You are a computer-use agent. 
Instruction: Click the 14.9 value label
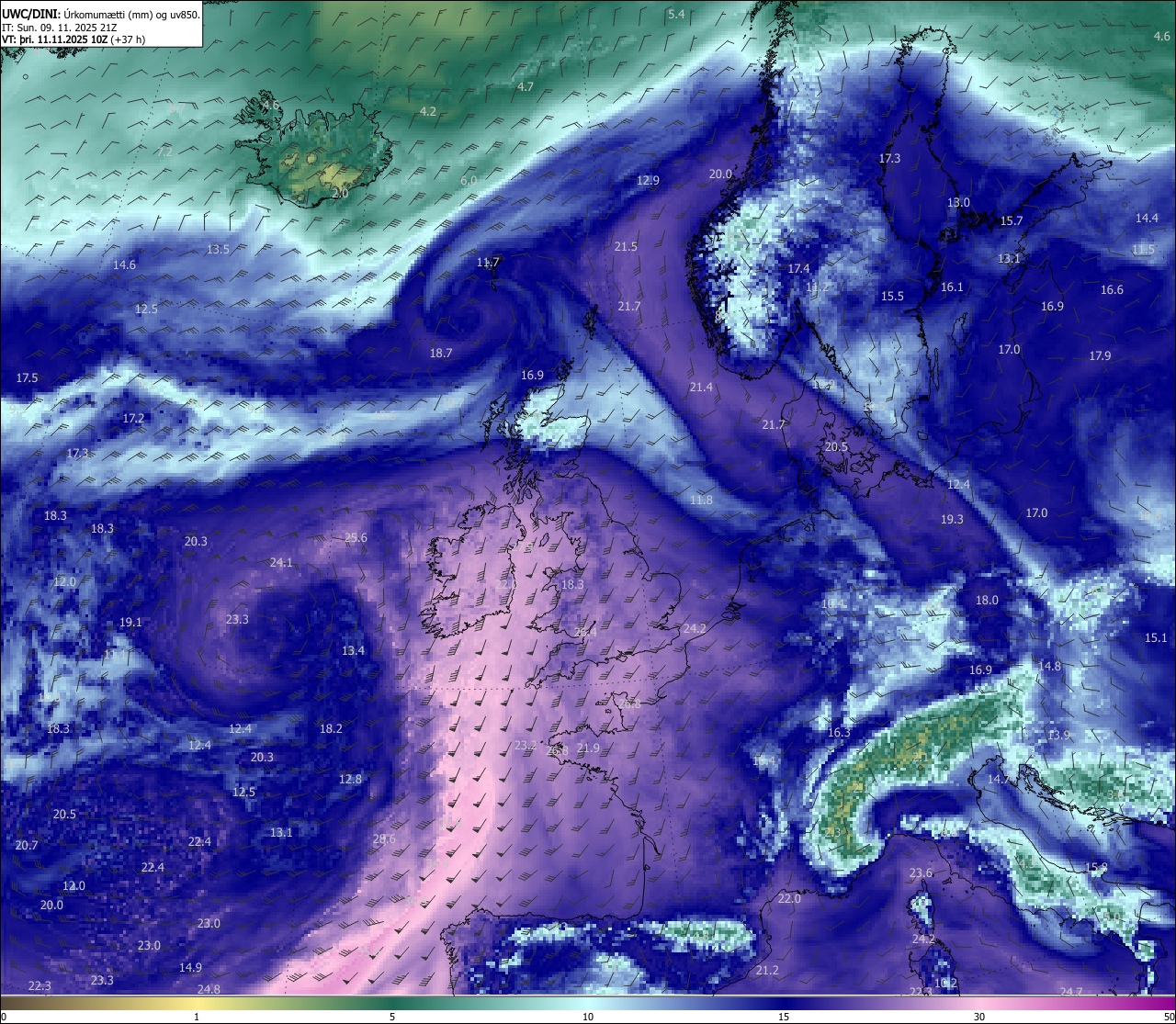pyautogui.click(x=190, y=967)
